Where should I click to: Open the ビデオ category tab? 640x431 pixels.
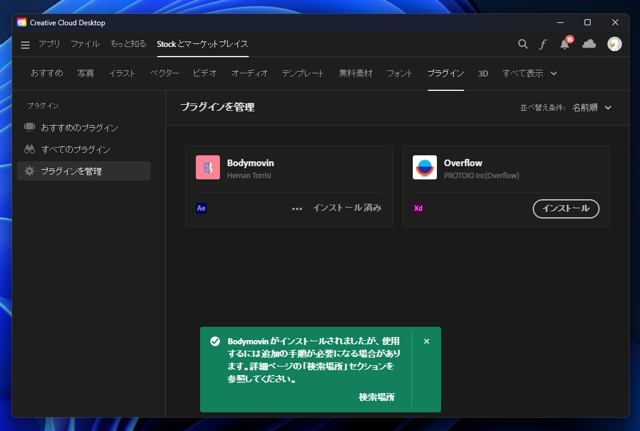click(x=204, y=73)
